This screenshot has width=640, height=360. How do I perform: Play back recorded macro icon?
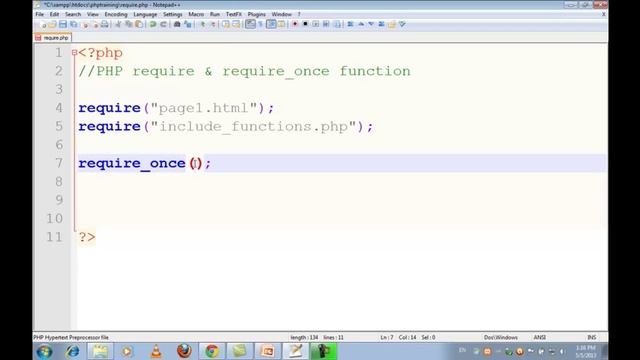coord(316,24)
